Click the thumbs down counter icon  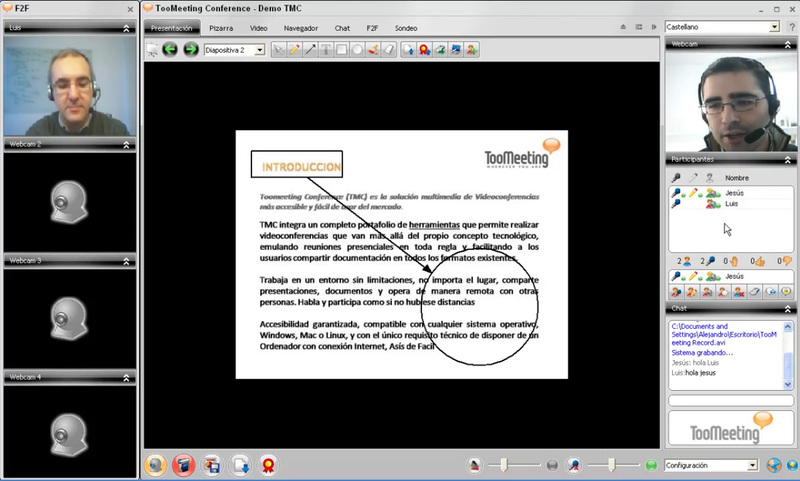(787, 261)
